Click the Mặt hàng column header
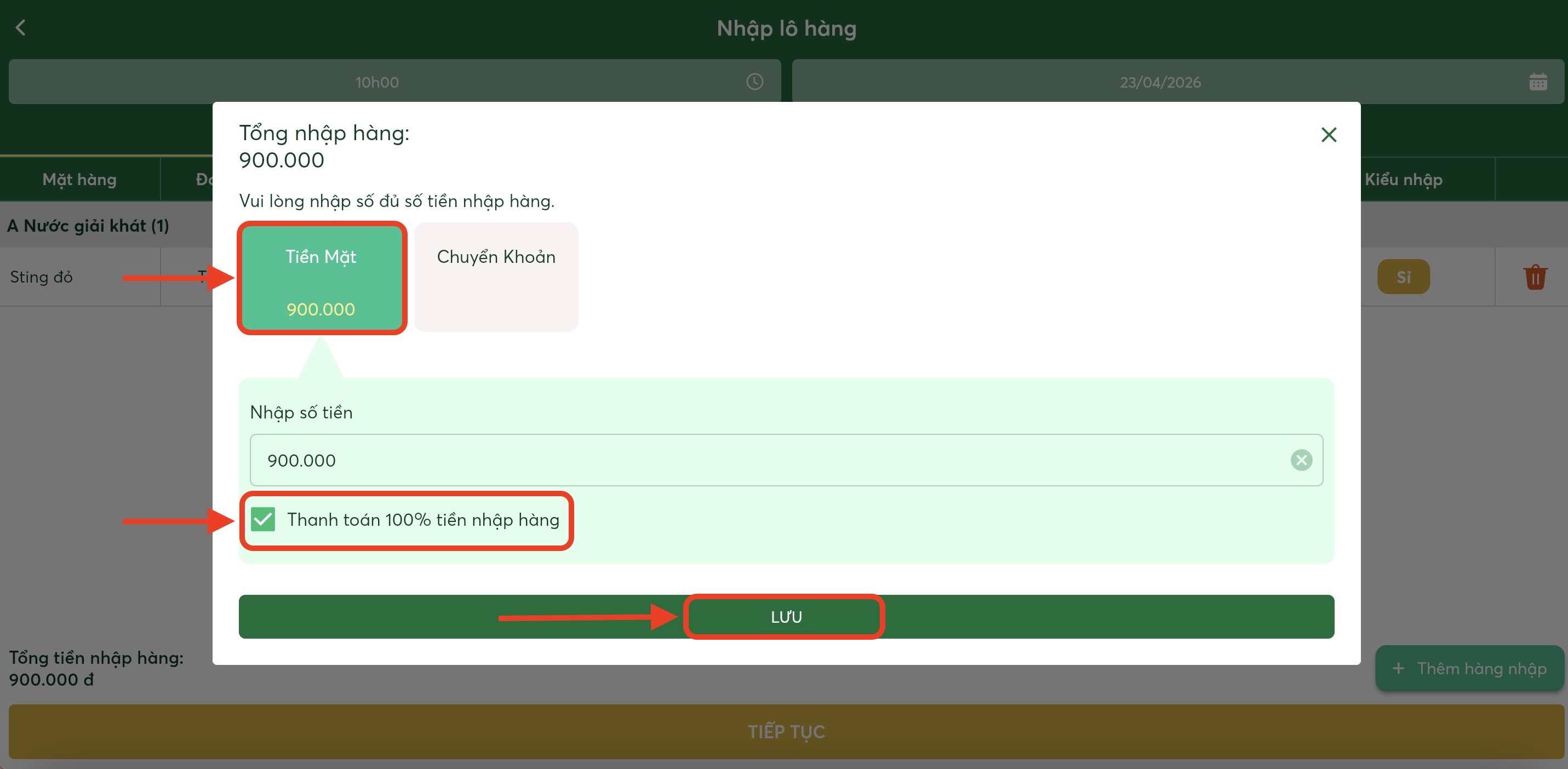The height and width of the screenshot is (769, 1568). point(80,180)
